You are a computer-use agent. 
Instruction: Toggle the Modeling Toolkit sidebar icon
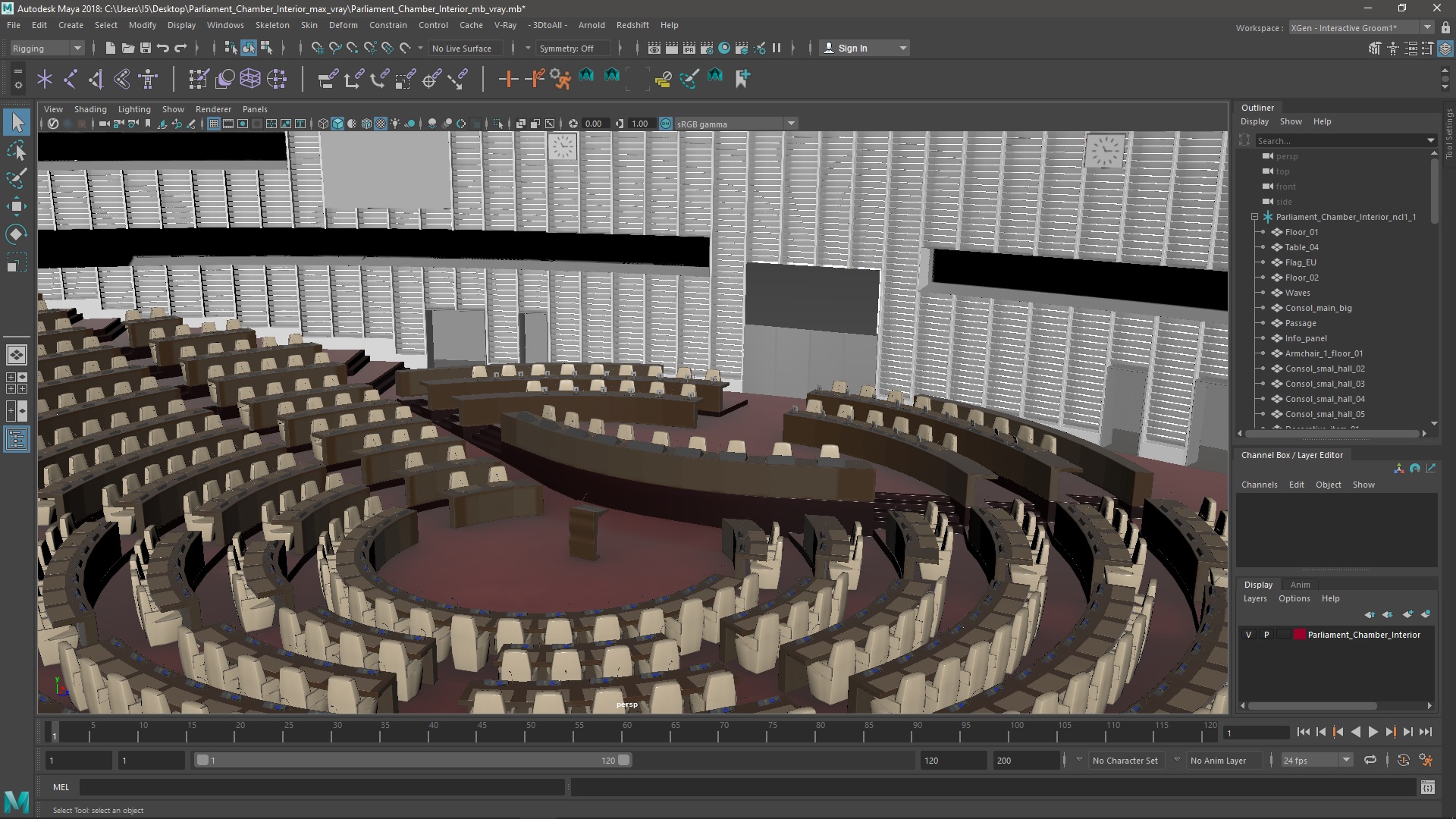tap(1375, 49)
